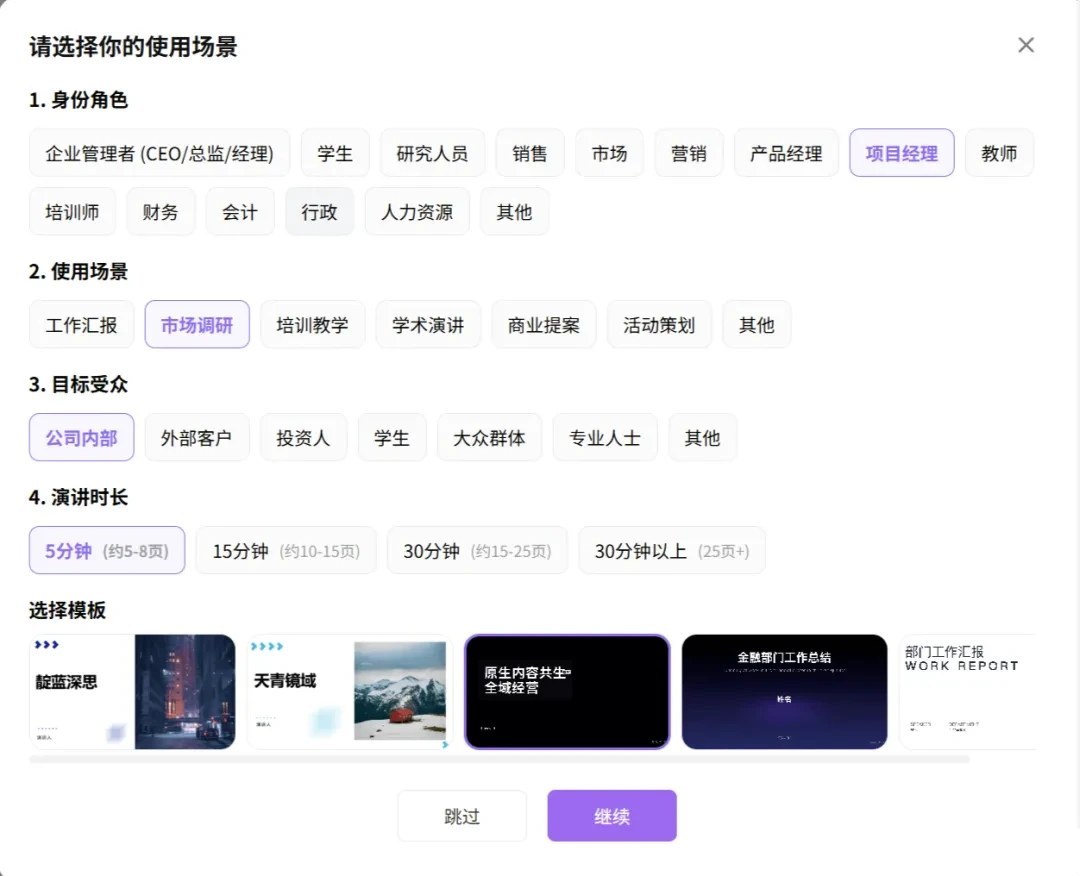Screen dimensions: 1080x876
Task: Pick the 销售 role option
Action: click(530, 153)
